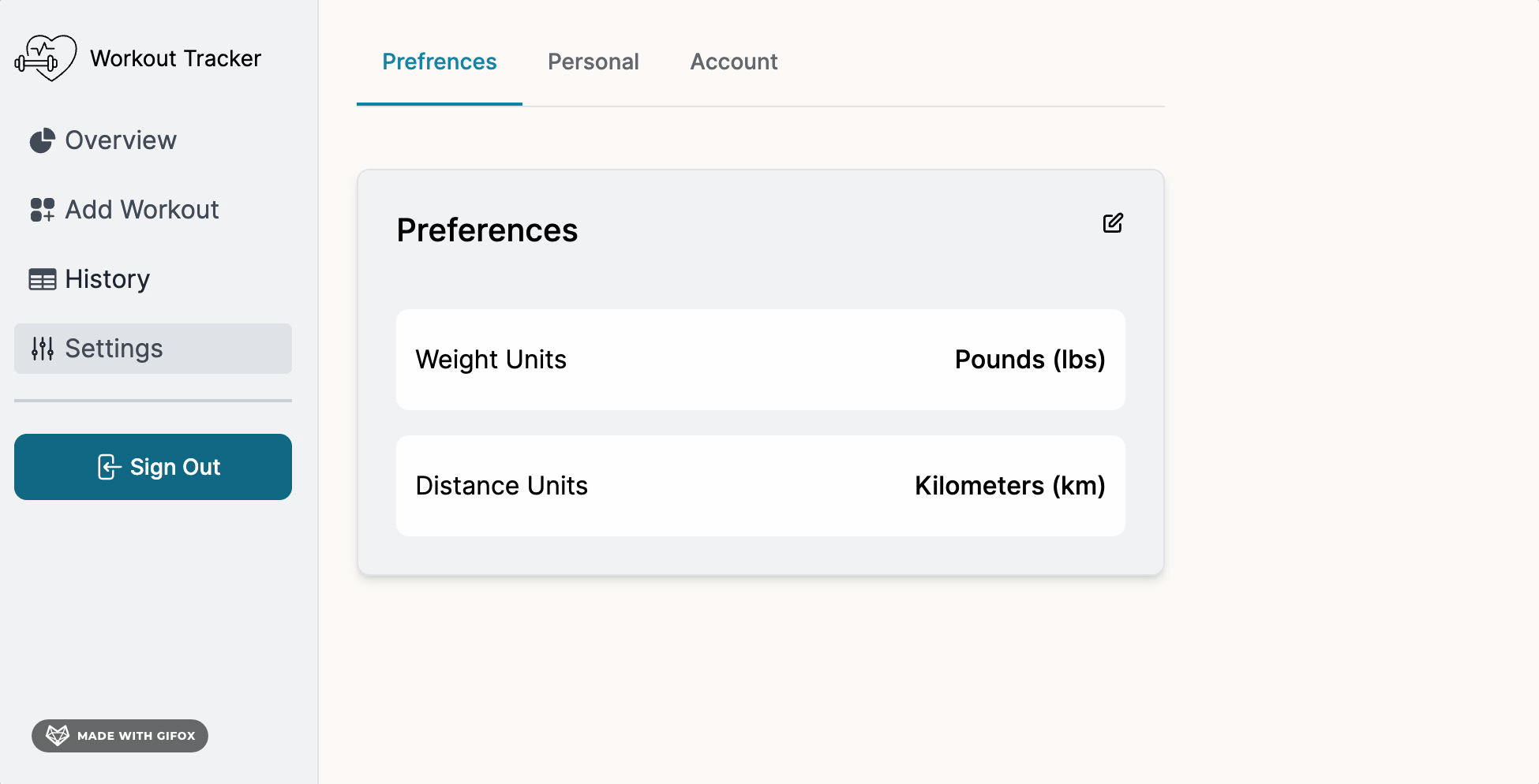1539x784 pixels.
Task: Click the Settings sliders icon
Action: pos(43,349)
